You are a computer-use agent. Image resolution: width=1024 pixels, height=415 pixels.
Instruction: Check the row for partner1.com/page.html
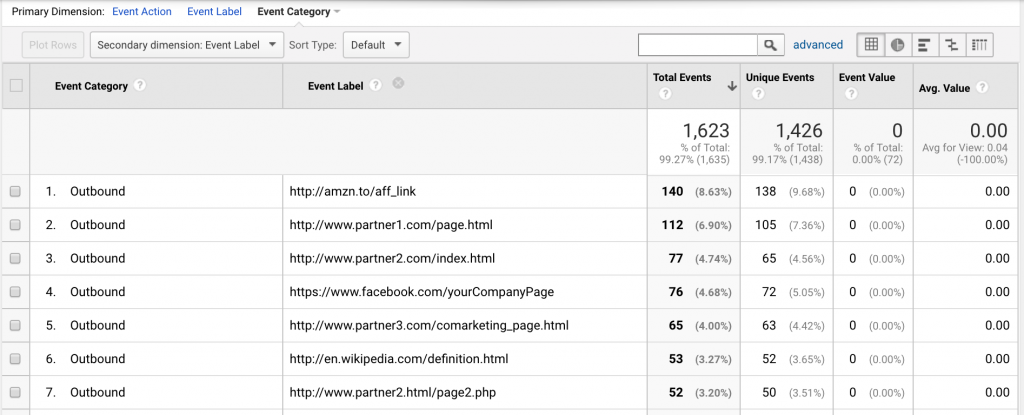click(x=15, y=225)
